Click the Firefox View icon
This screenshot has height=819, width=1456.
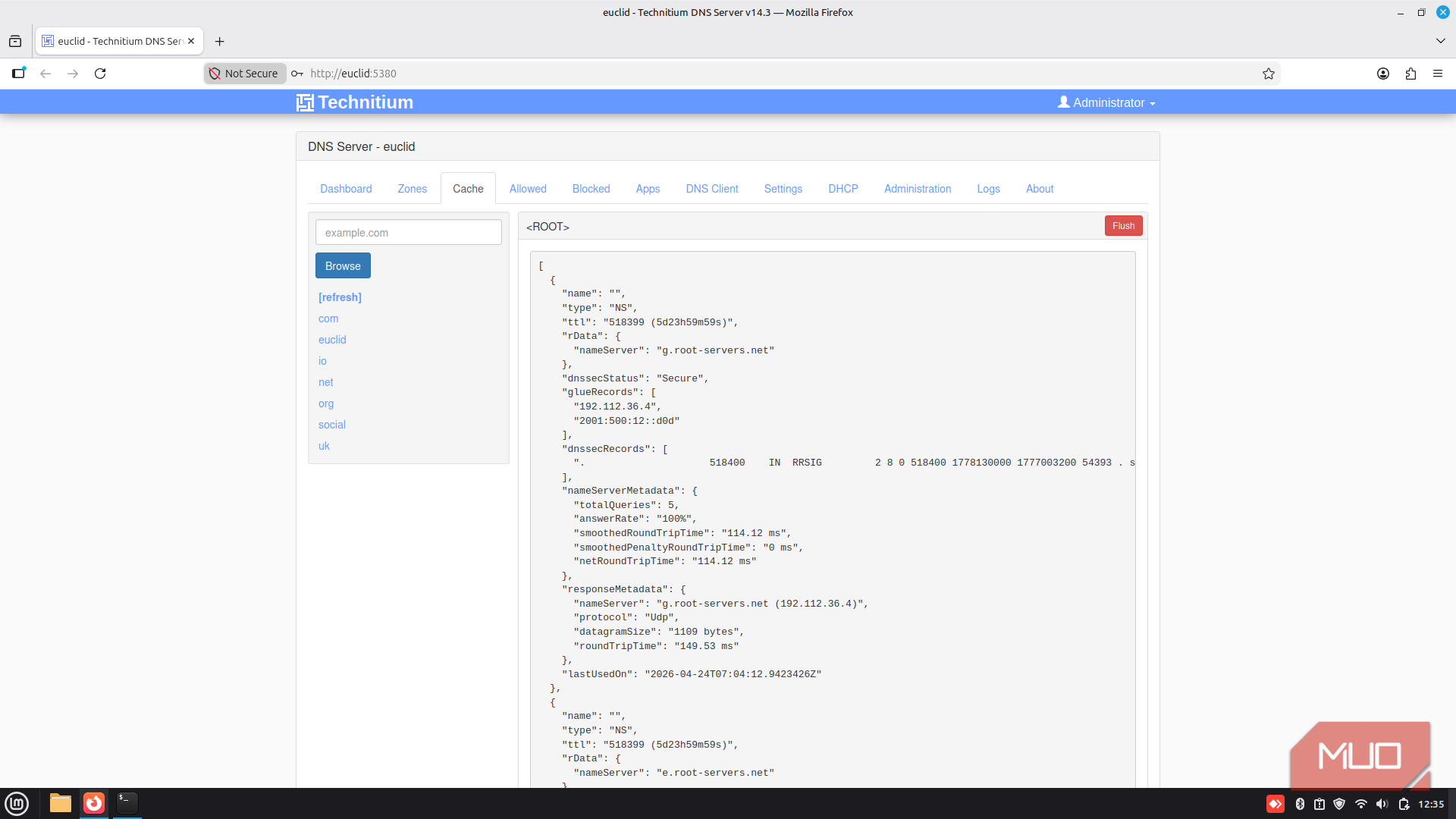(15, 42)
